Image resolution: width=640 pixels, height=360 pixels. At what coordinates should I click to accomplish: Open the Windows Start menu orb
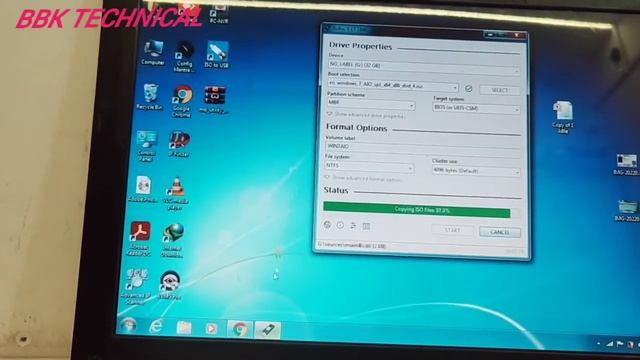[128, 325]
